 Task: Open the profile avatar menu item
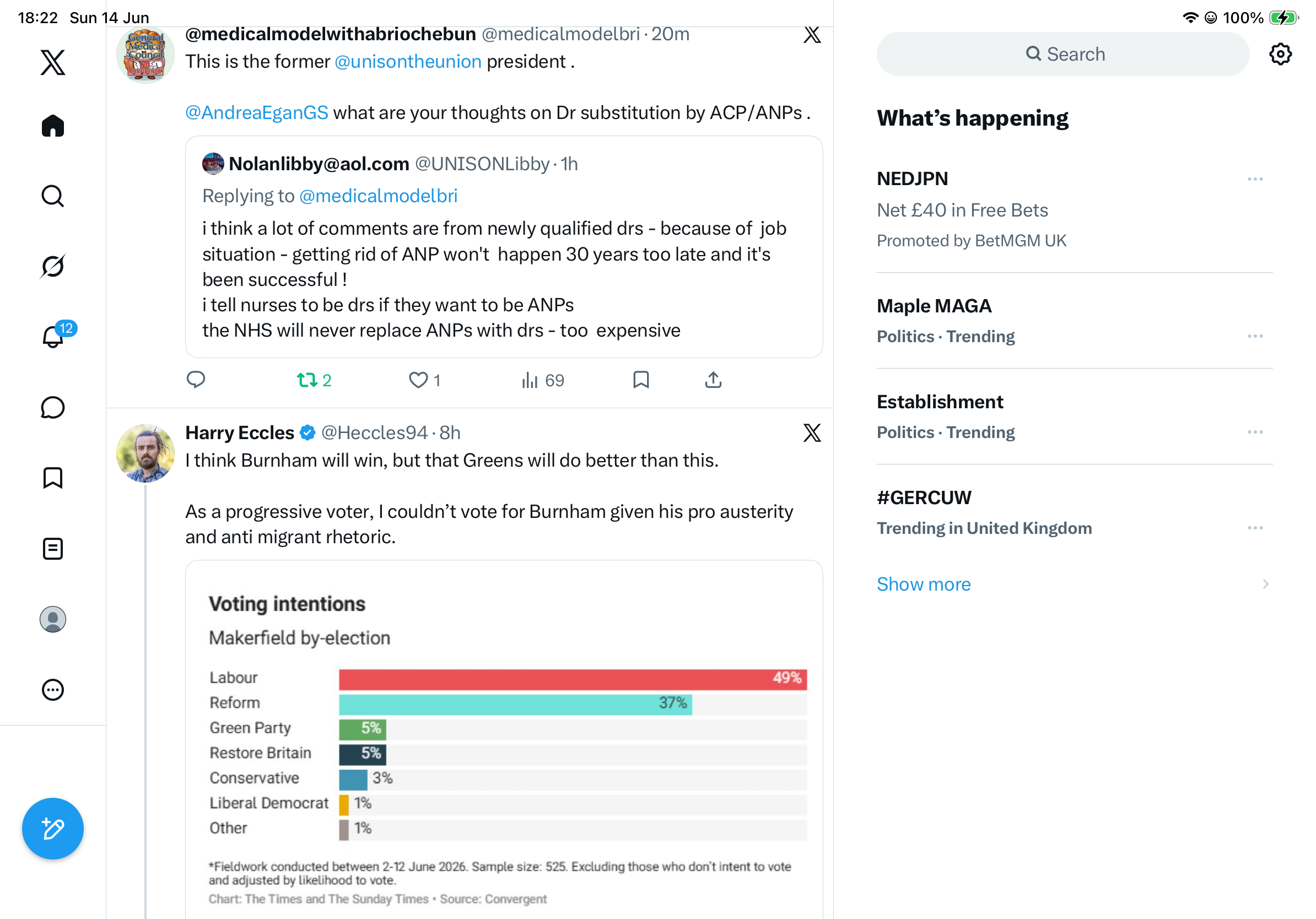[53, 619]
